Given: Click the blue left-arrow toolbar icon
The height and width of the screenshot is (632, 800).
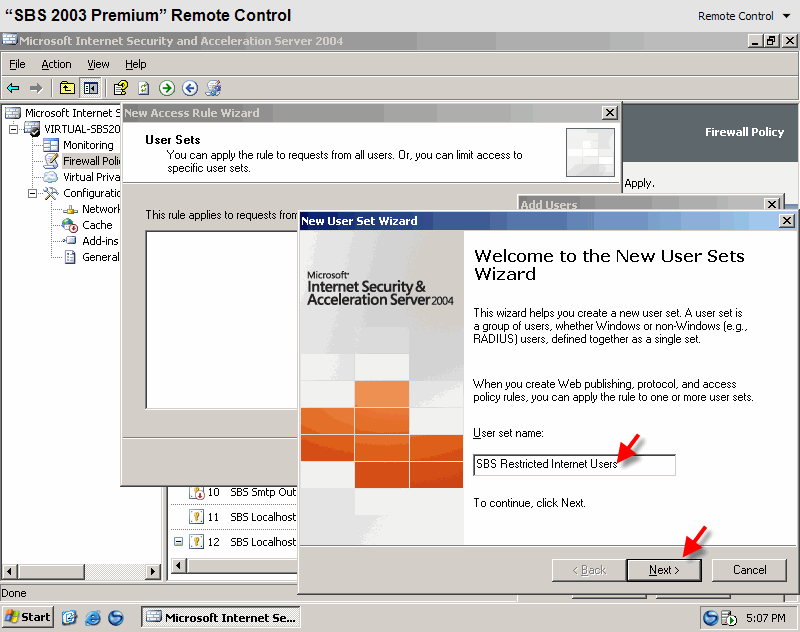Looking at the screenshot, I should click(x=190, y=88).
